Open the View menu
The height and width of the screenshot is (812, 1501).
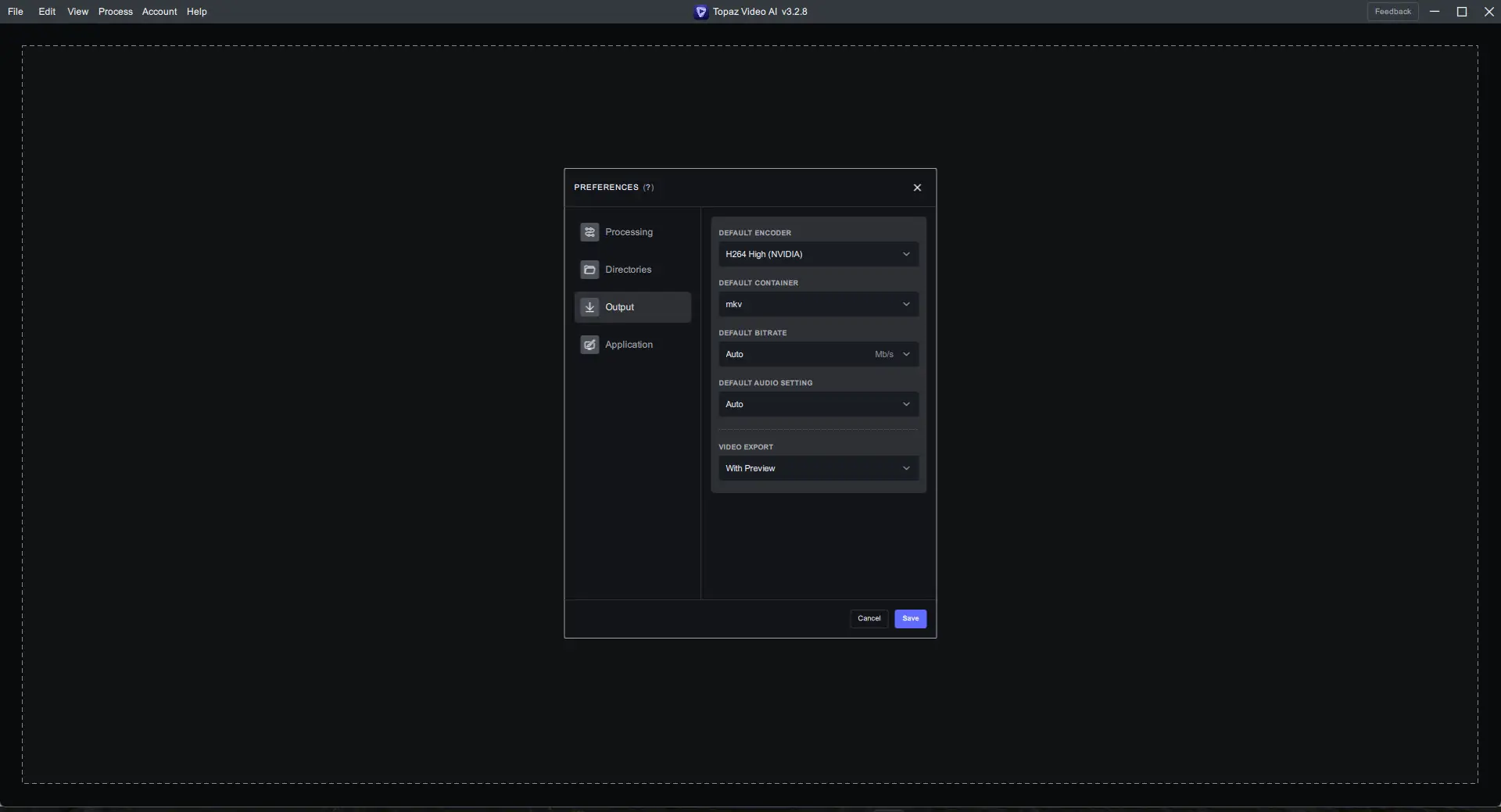77,12
